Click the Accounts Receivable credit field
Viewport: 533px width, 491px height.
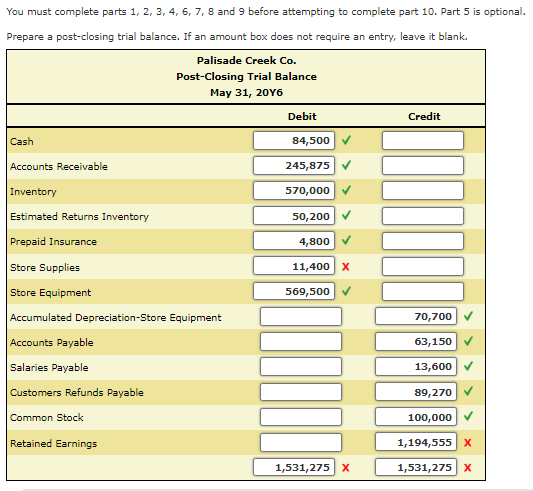[423, 166]
